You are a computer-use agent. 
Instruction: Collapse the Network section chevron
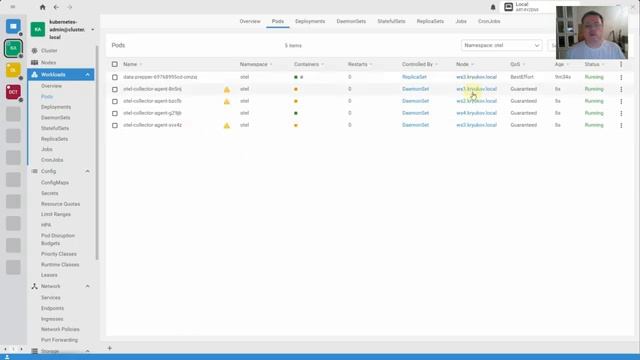tap(87, 287)
